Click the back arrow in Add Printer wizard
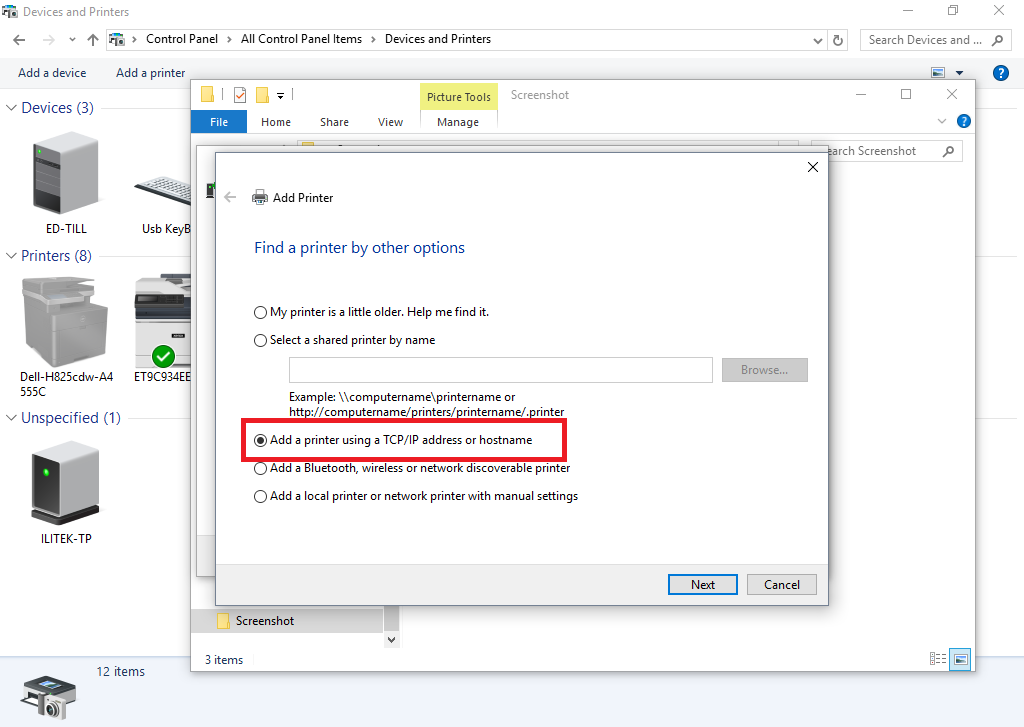1024x727 pixels. (x=230, y=198)
